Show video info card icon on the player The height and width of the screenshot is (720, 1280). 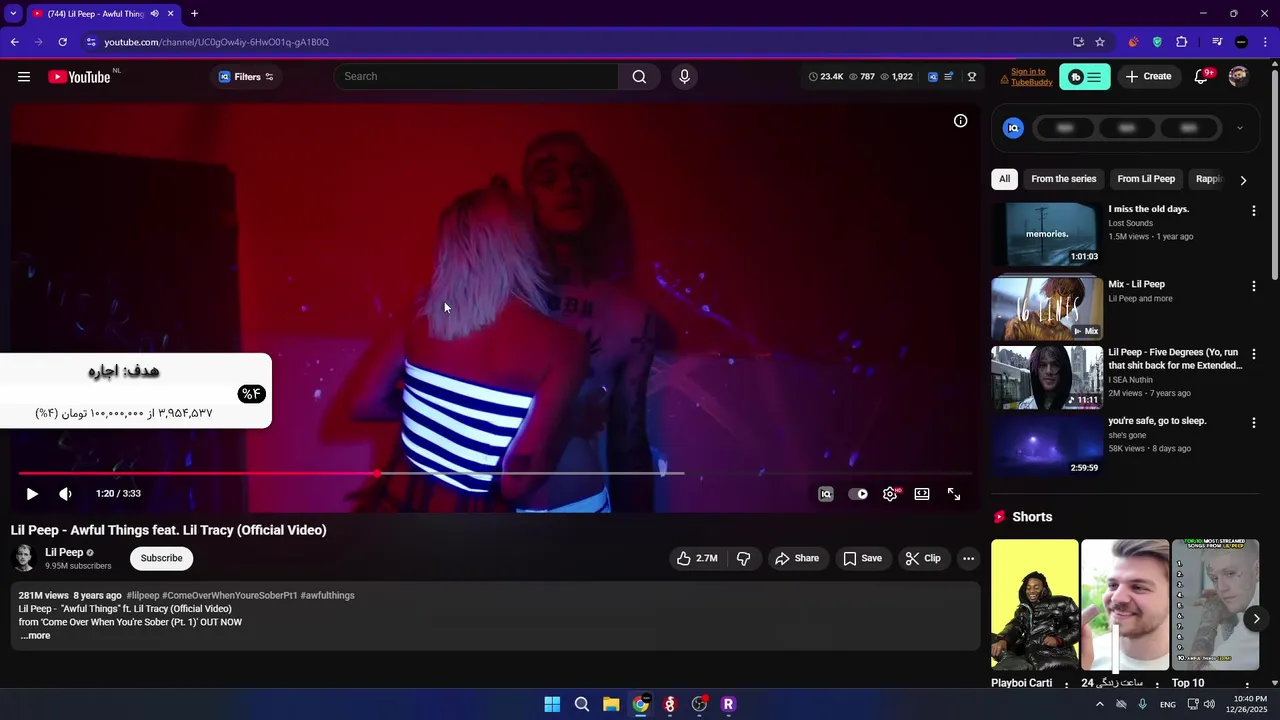[960, 121]
